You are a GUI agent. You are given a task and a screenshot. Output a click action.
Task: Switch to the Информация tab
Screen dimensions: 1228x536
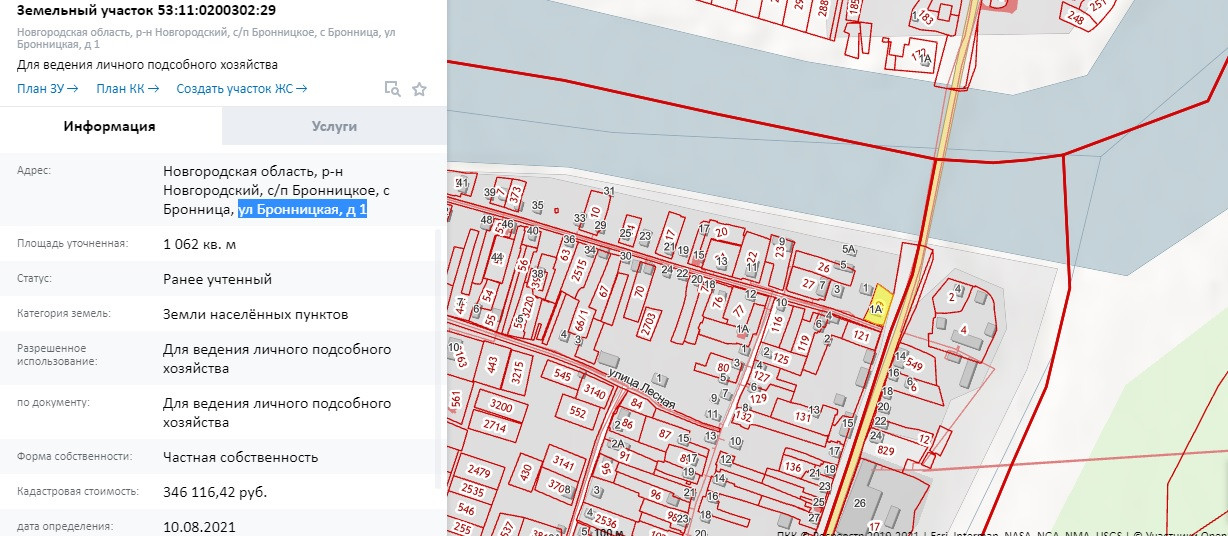(x=110, y=127)
